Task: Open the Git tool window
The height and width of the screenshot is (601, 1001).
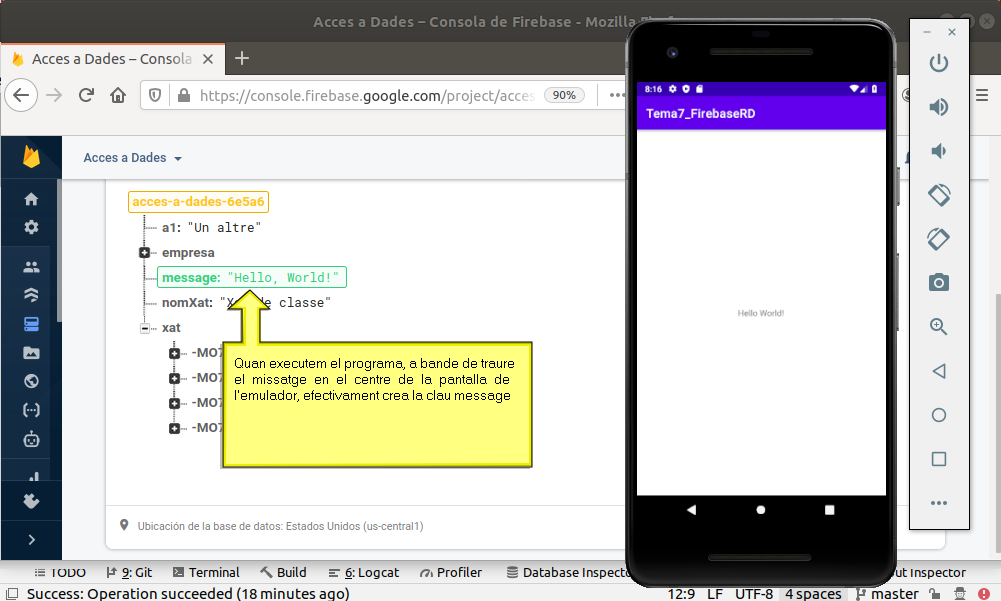Action: pos(129,573)
